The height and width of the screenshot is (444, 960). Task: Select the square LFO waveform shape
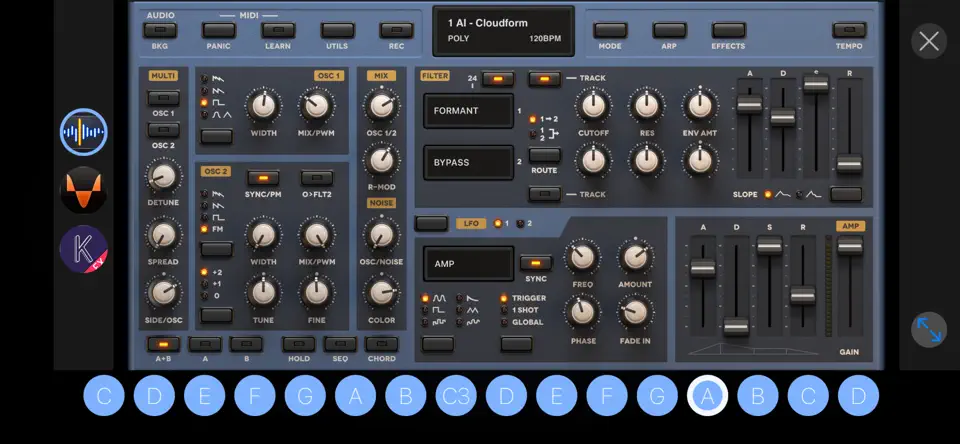click(439, 310)
